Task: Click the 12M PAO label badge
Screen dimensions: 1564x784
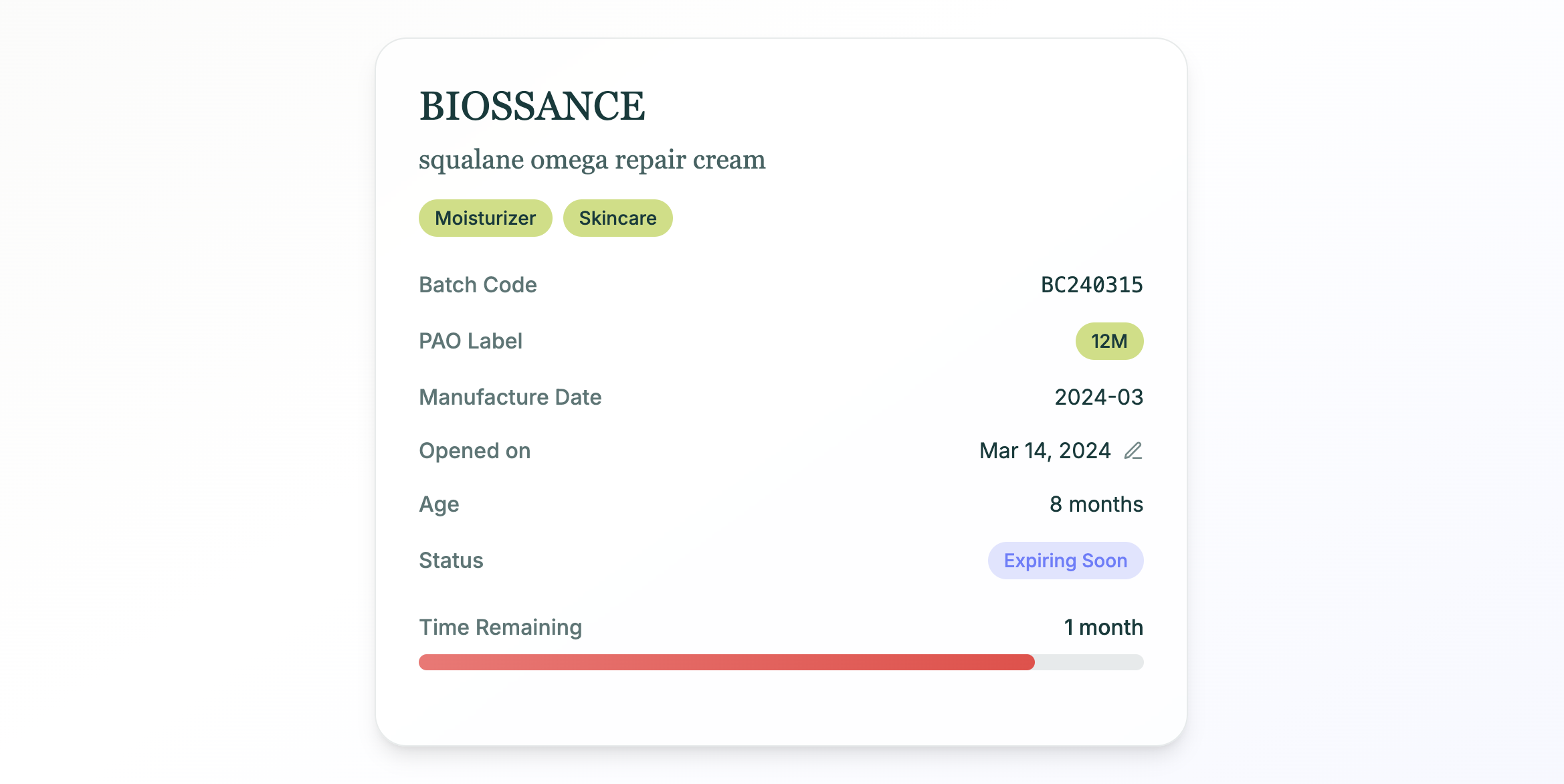Action: pos(1108,341)
